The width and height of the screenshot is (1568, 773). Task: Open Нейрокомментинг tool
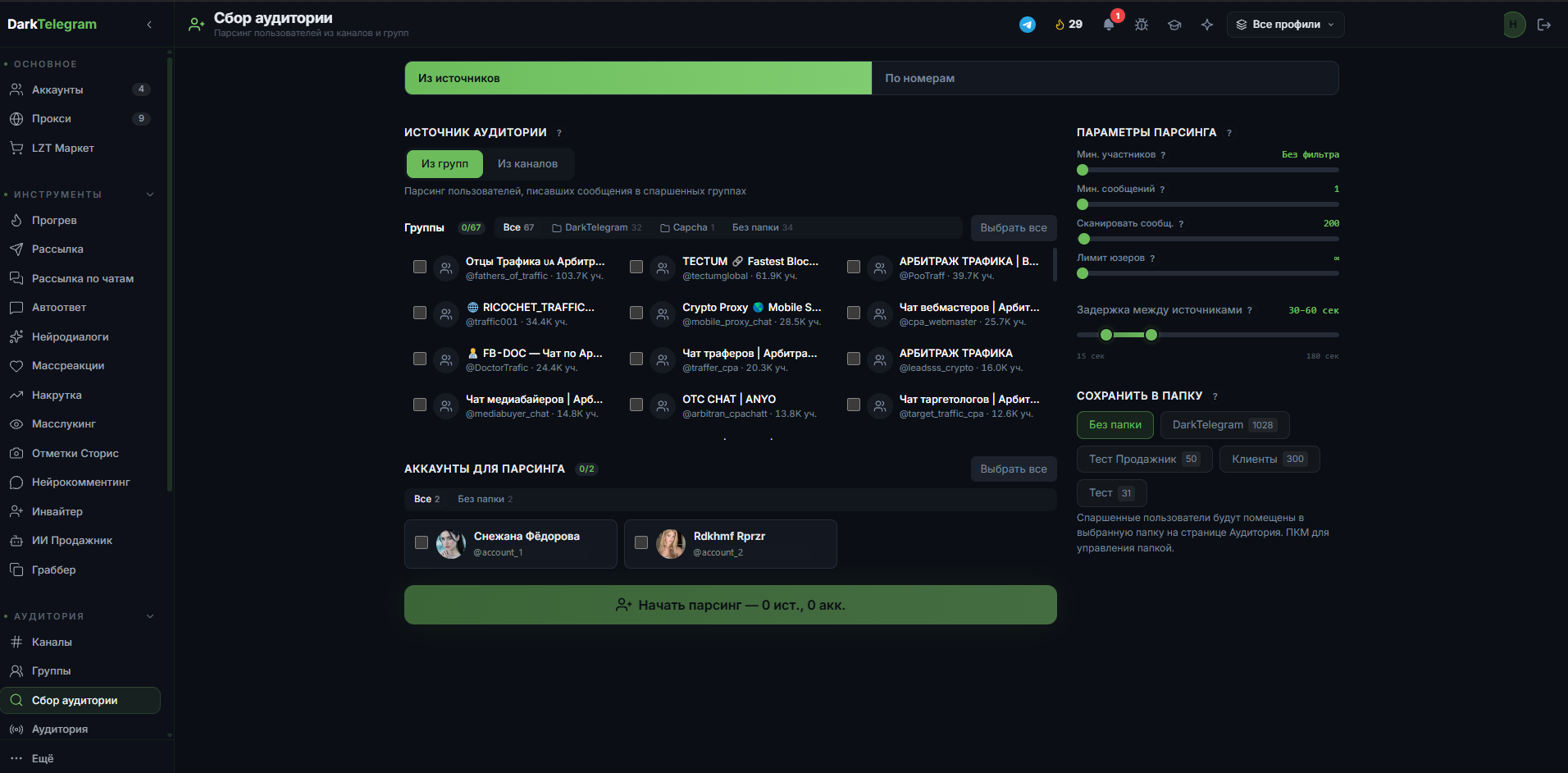pyautogui.click(x=80, y=483)
